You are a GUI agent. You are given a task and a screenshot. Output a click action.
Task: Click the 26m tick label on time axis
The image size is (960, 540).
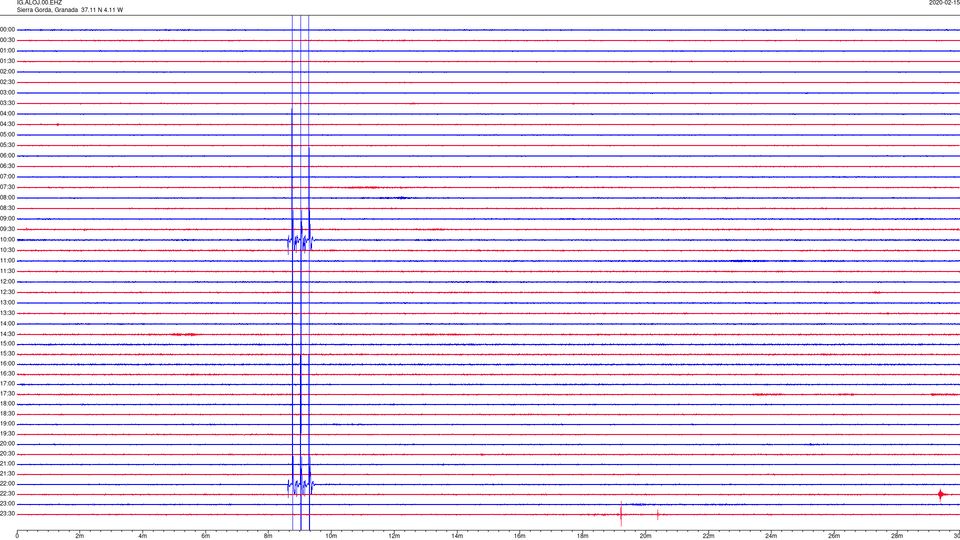click(x=834, y=536)
